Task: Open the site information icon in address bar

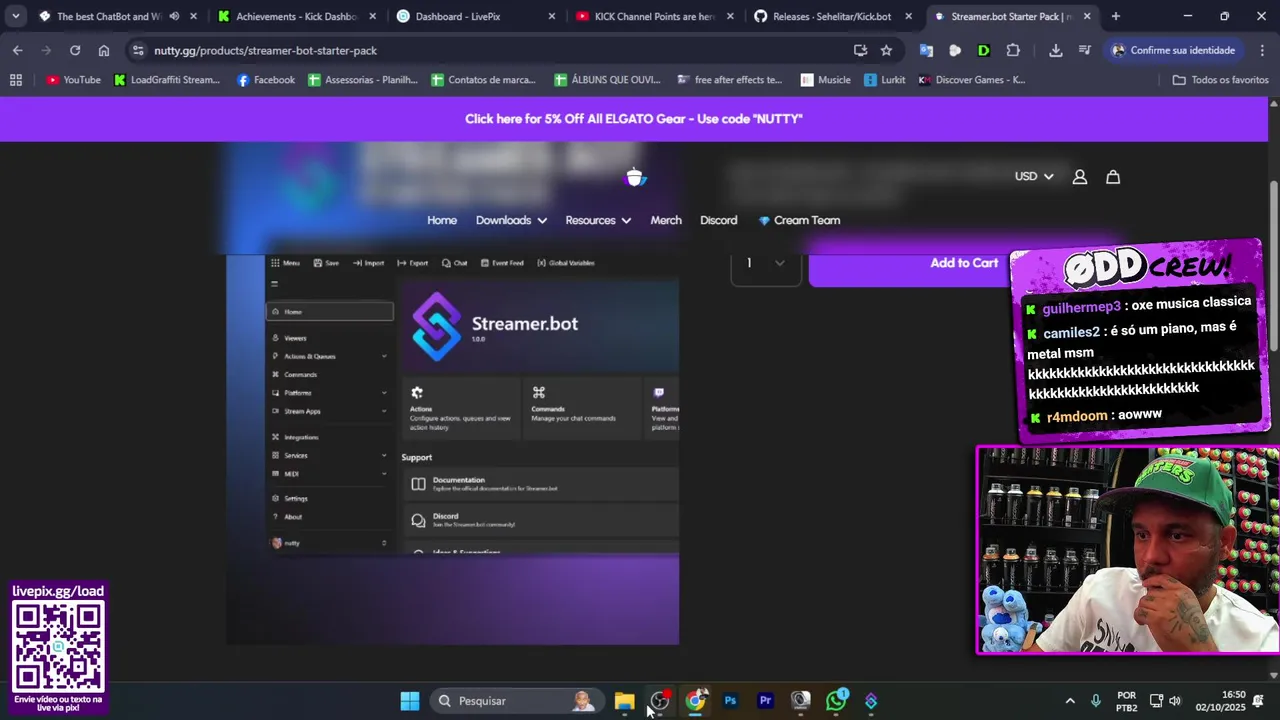Action: (x=138, y=50)
